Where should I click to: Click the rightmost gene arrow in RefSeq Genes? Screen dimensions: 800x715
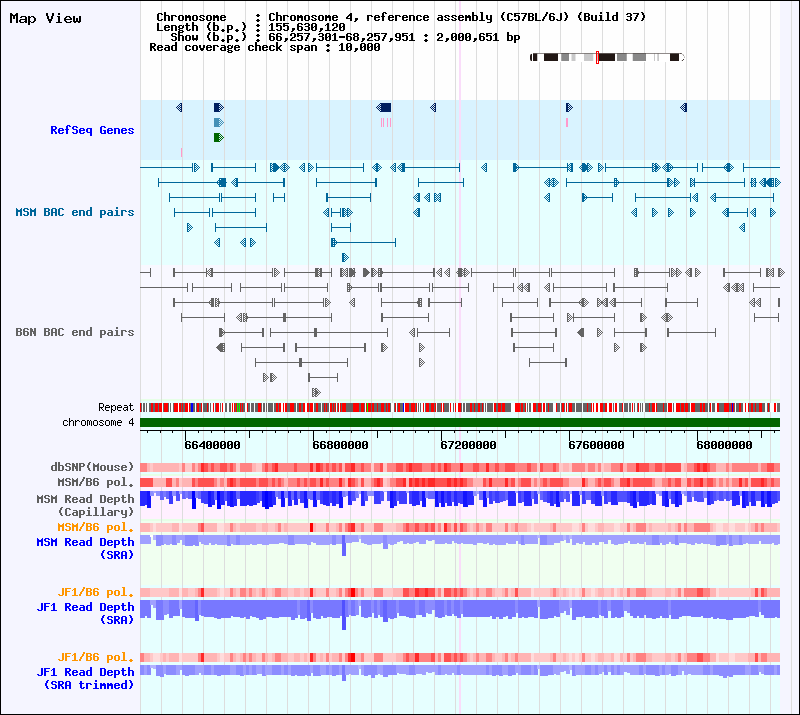click(684, 107)
